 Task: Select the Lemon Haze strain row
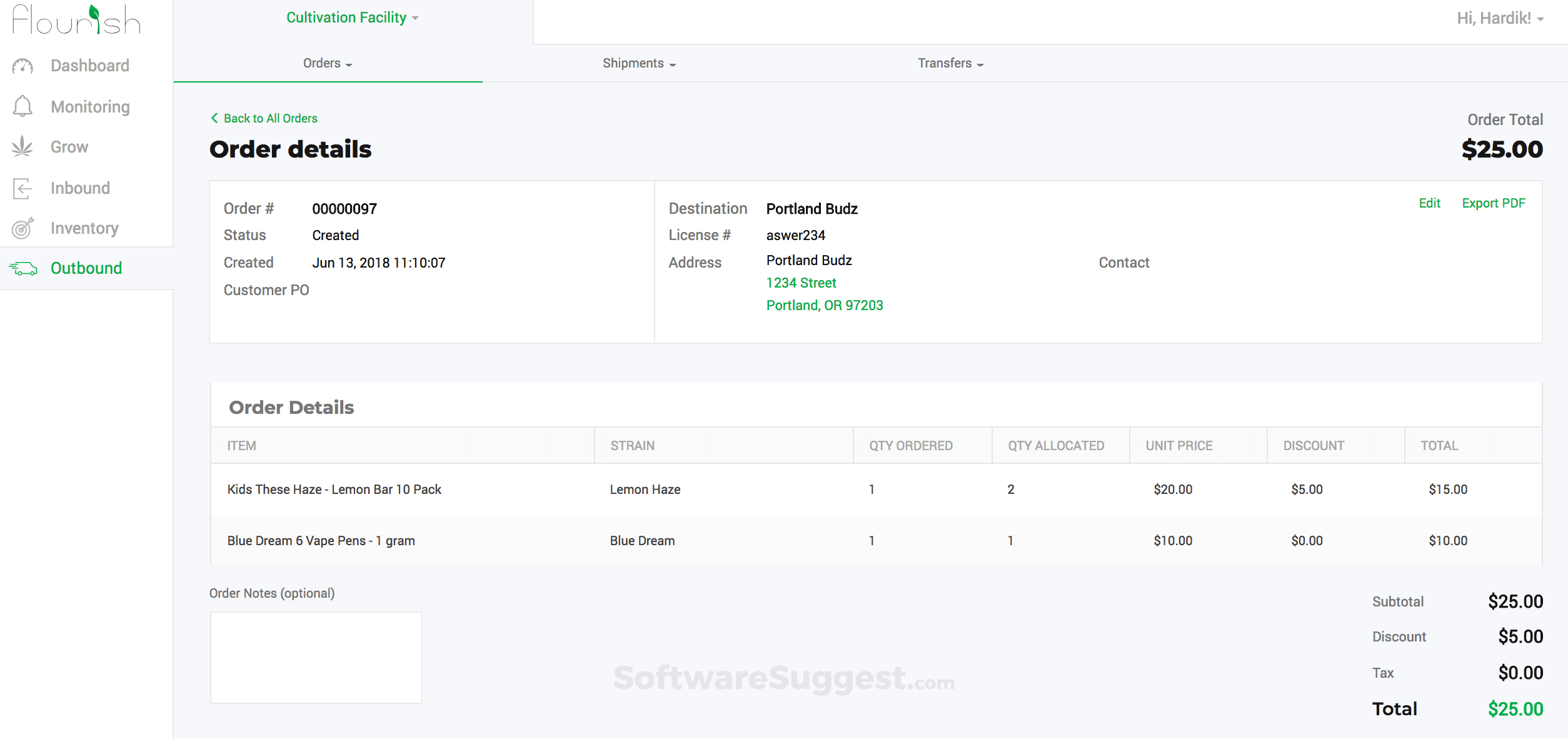pos(645,490)
